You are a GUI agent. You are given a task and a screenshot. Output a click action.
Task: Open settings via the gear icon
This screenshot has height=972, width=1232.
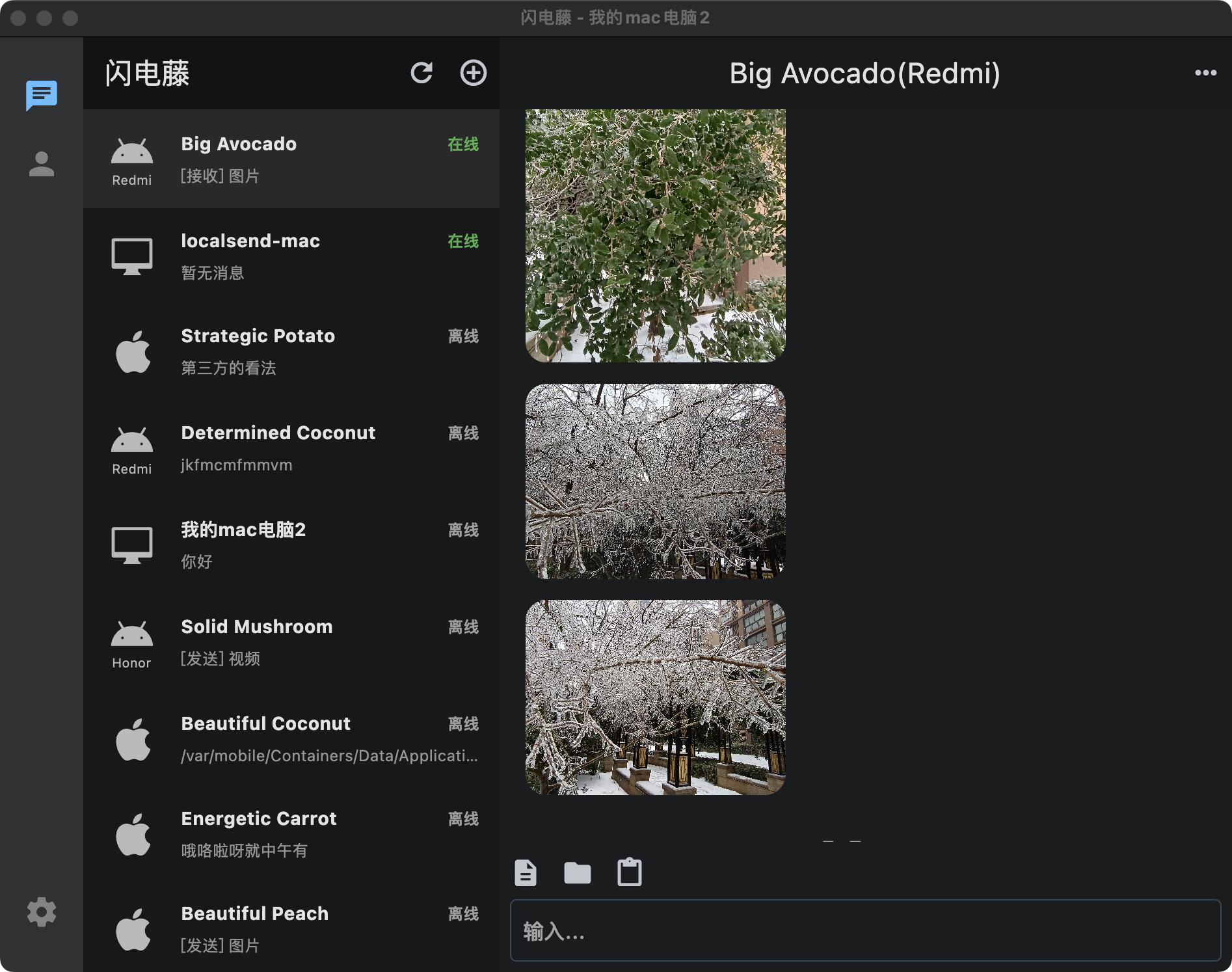click(42, 912)
